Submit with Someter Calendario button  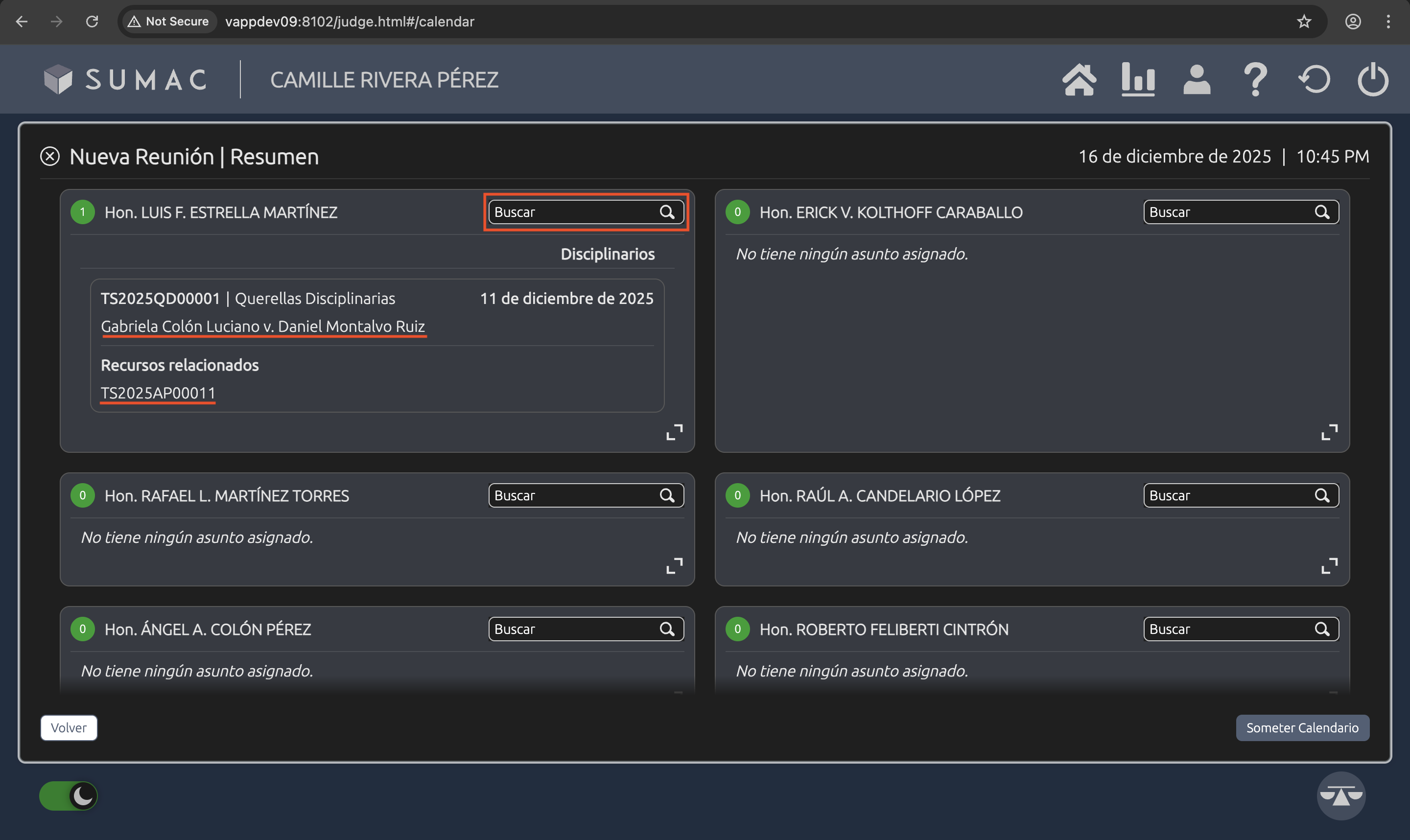tap(1302, 727)
